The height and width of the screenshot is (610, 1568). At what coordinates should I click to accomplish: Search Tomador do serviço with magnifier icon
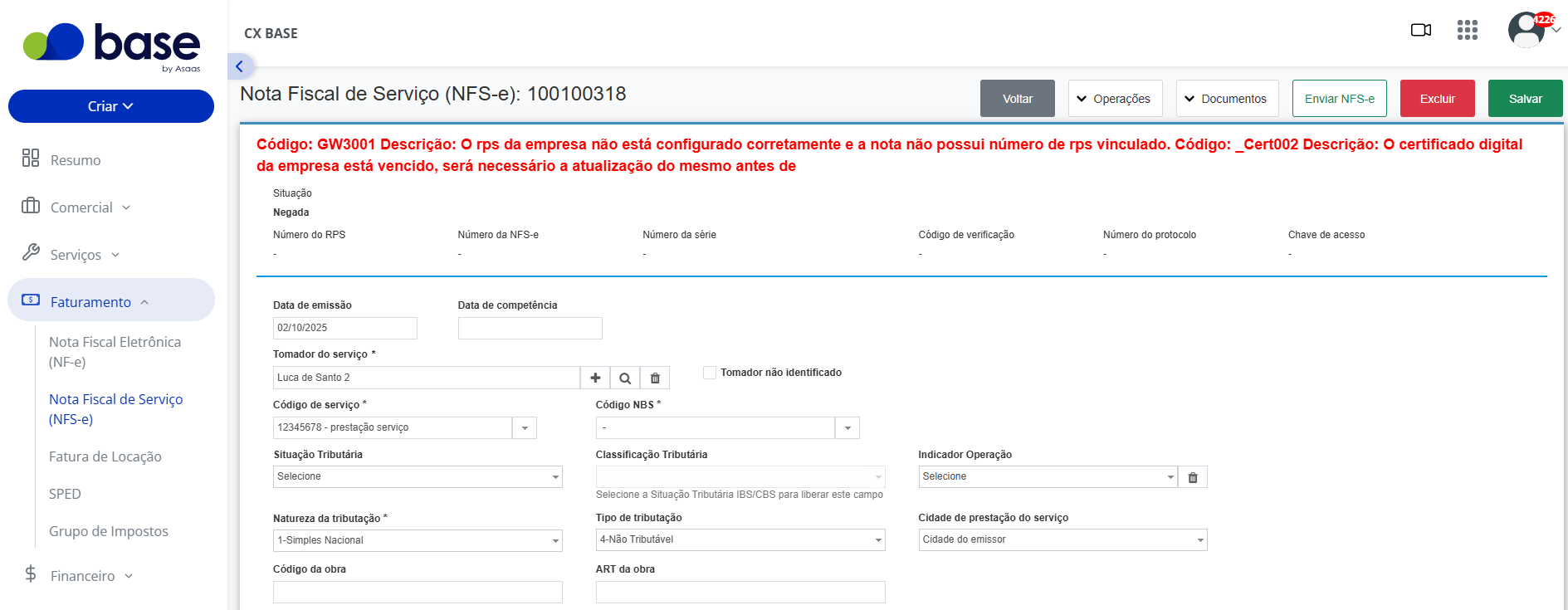[x=625, y=378]
